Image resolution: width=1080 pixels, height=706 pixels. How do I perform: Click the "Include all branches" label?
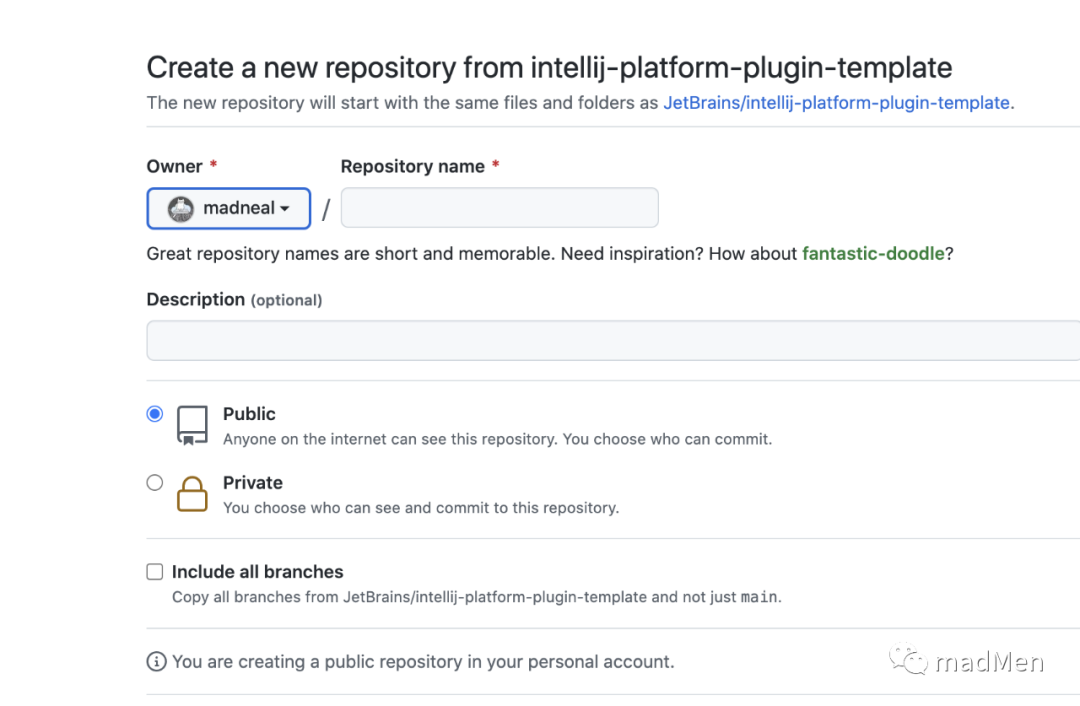[258, 572]
